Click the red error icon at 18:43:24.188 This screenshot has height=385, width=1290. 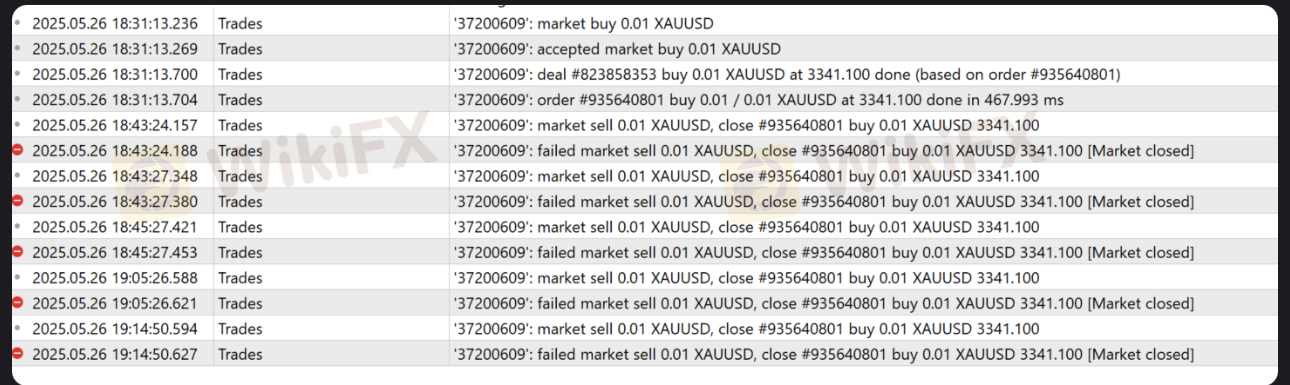point(18,151)
